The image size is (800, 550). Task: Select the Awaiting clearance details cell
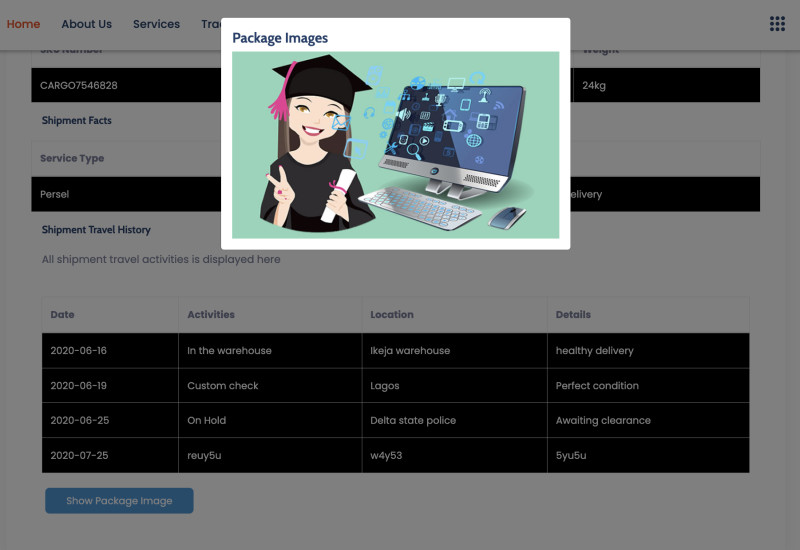[x=602, y=421]
